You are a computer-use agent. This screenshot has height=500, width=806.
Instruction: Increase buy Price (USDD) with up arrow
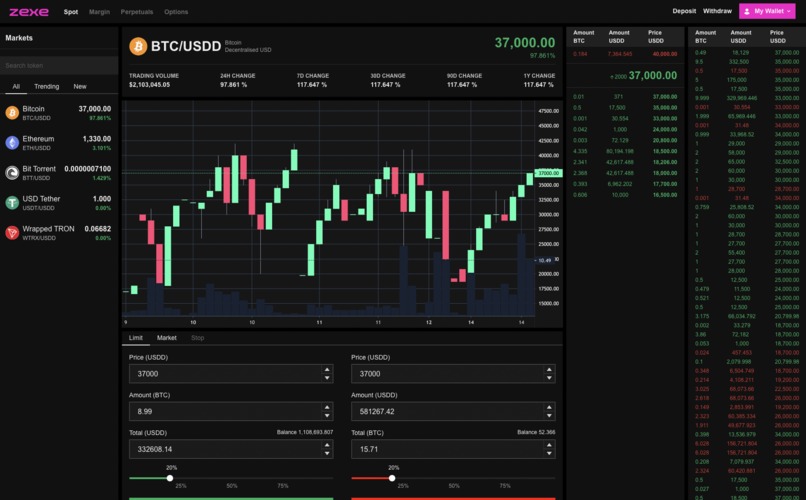327,369
